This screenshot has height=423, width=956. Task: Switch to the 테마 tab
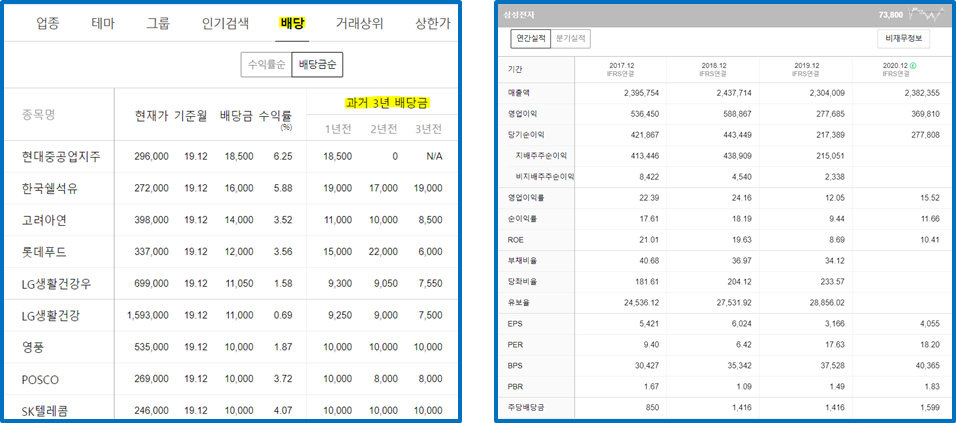tap(103, 24)
